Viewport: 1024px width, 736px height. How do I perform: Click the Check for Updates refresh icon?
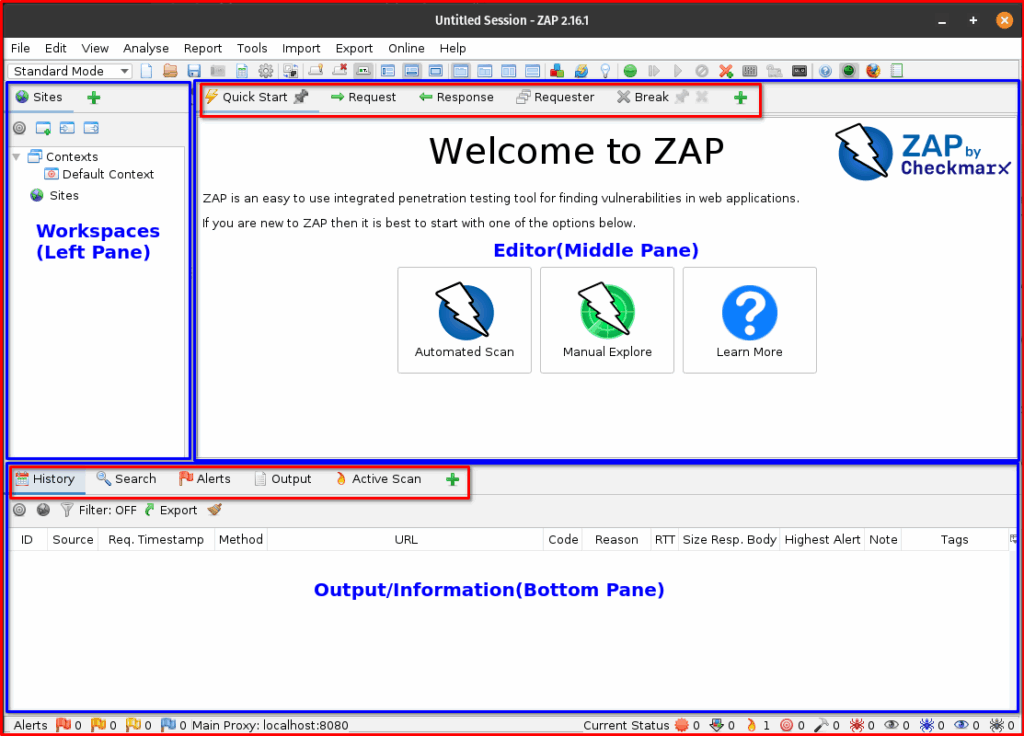coord(581,71)
